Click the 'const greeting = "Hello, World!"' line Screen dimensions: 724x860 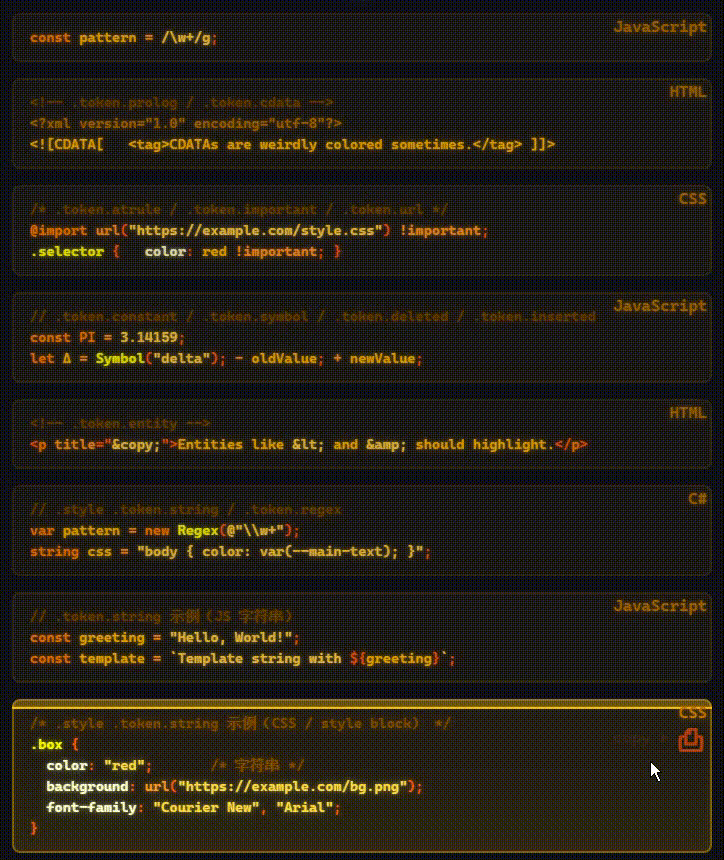[x=165, y=638]
